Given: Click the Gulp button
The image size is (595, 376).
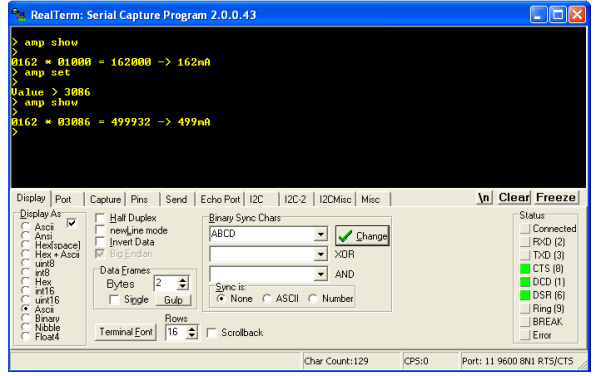Looking at the screenshot, I should click(173, 300).
